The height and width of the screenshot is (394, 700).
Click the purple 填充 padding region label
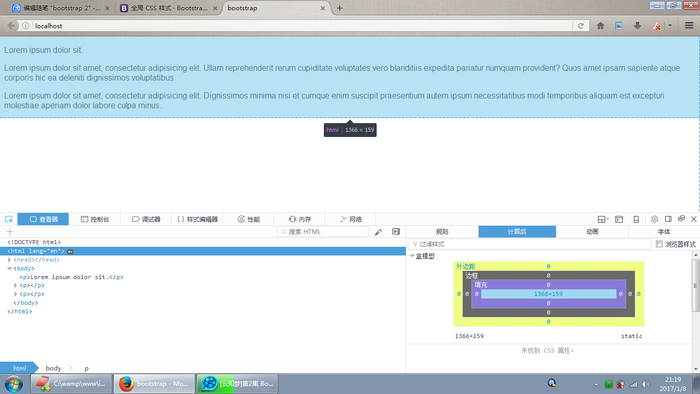[481, 285]
